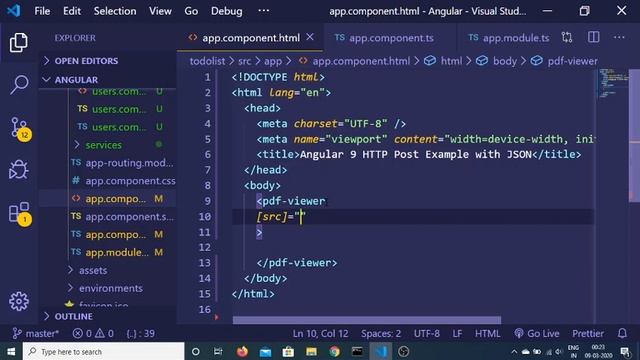Click the errors count in status bar
This screenshot has width=640, height=360.
[x=82, y=333]
